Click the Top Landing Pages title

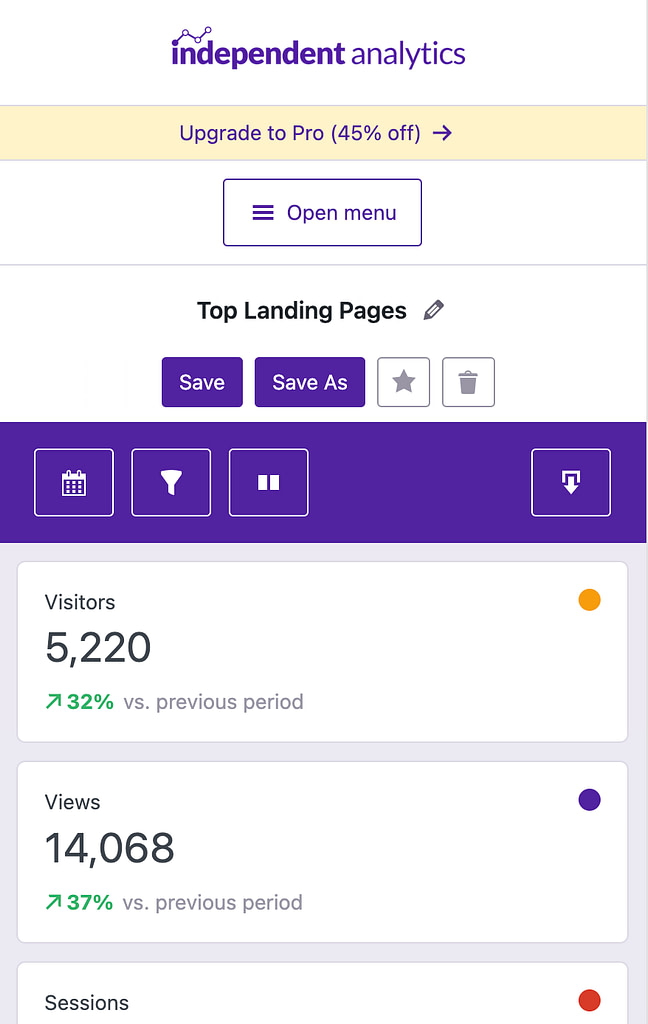click(x=302, y=311)
